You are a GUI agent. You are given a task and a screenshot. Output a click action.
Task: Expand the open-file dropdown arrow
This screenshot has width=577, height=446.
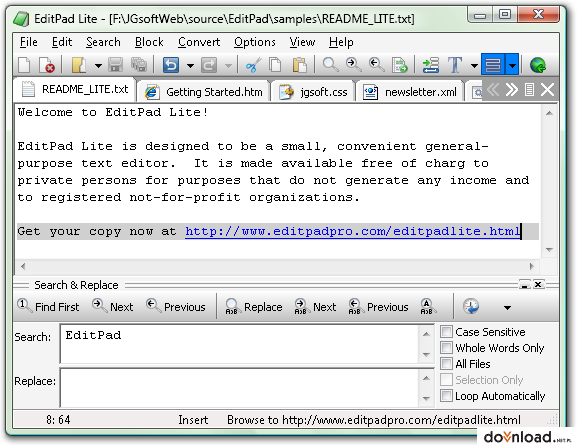click(98, 66)
